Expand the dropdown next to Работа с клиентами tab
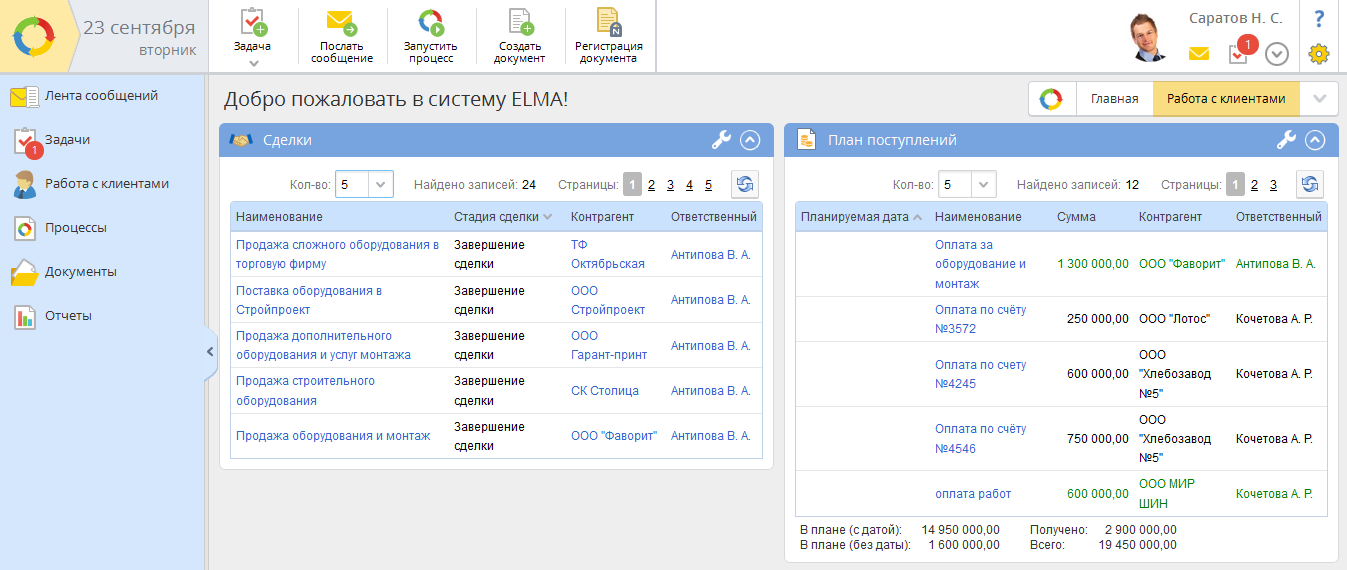Image resolution: width=1347 pixels, height=570 pixels. coord(1319,98)
